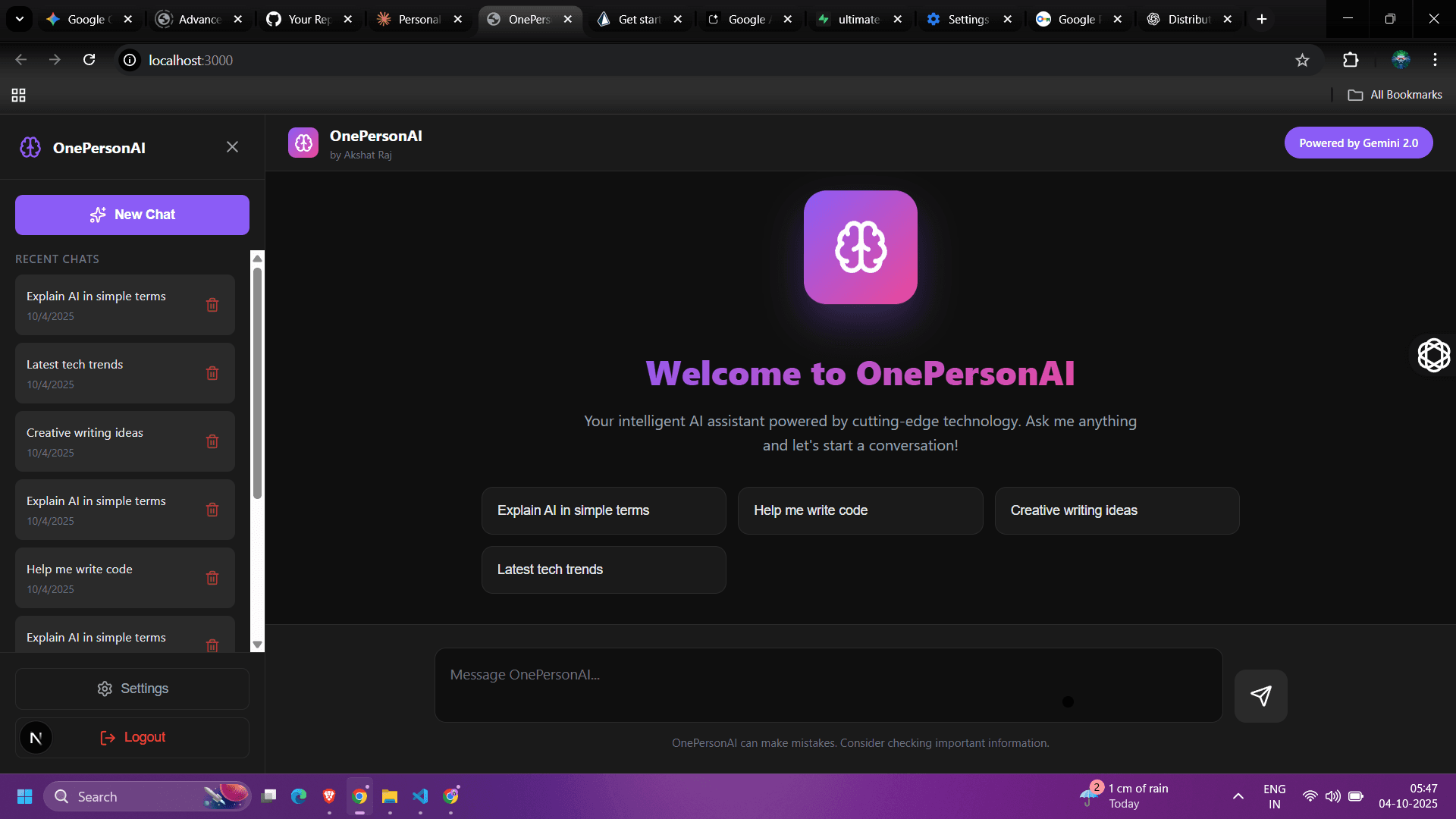Click the Logout button

point(132,737)
